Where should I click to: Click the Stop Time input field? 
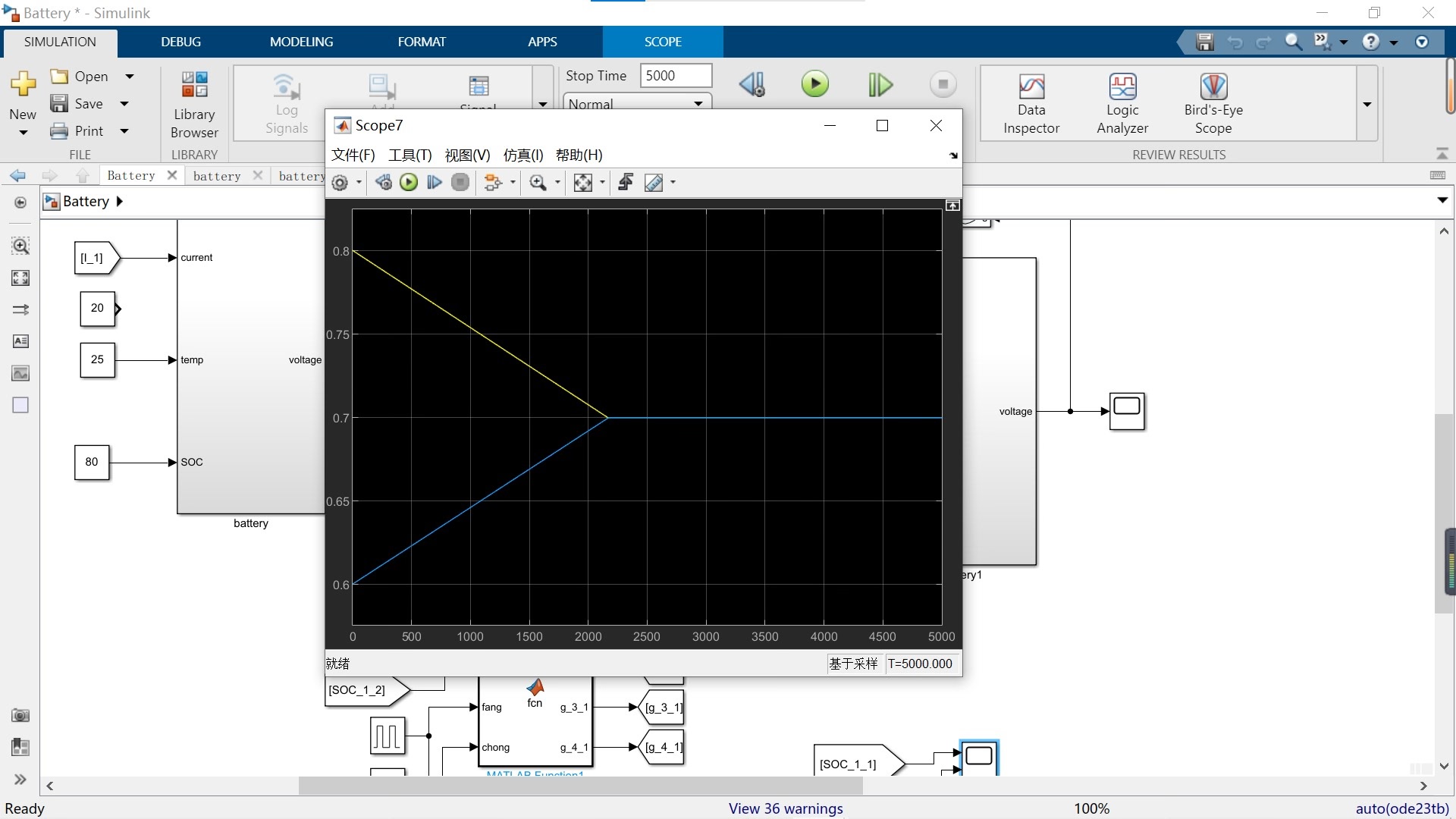(x=675, y=76)
